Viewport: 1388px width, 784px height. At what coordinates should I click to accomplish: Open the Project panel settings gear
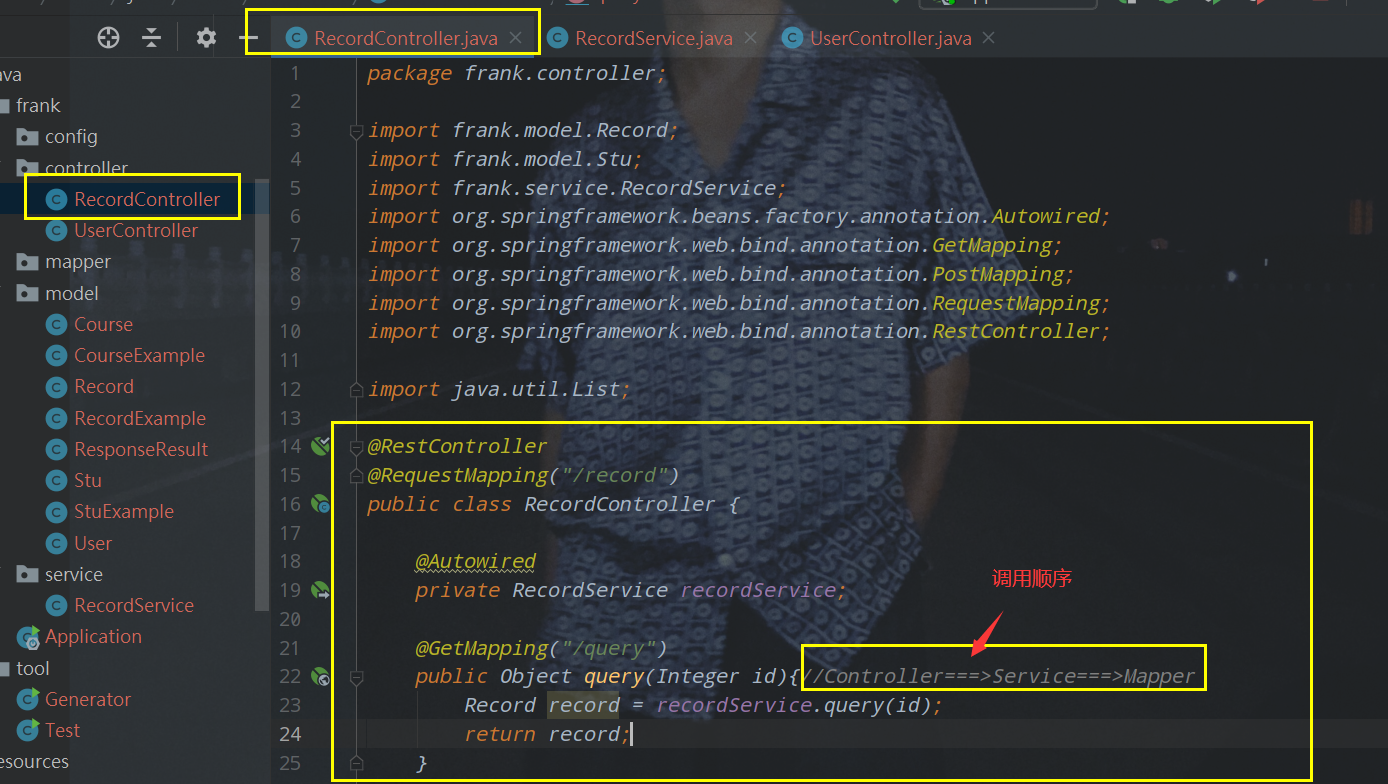[206, 38]
